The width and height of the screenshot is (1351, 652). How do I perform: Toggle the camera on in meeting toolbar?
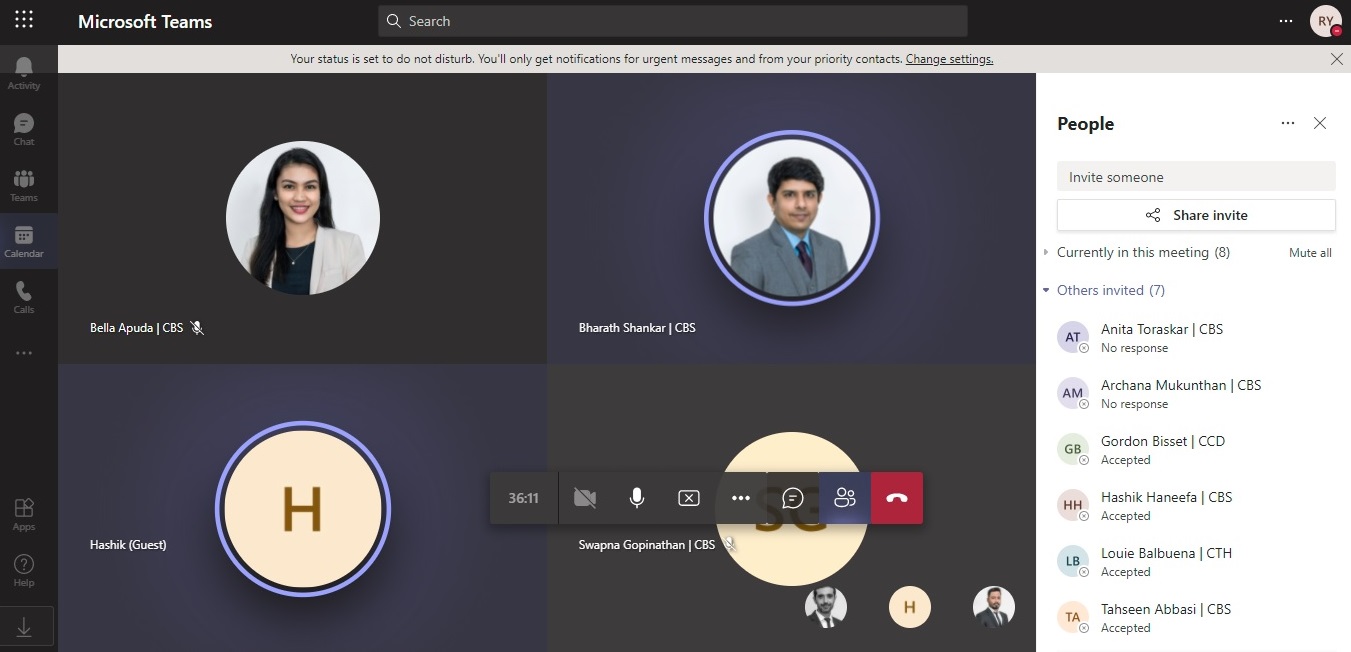click(585, 498)
